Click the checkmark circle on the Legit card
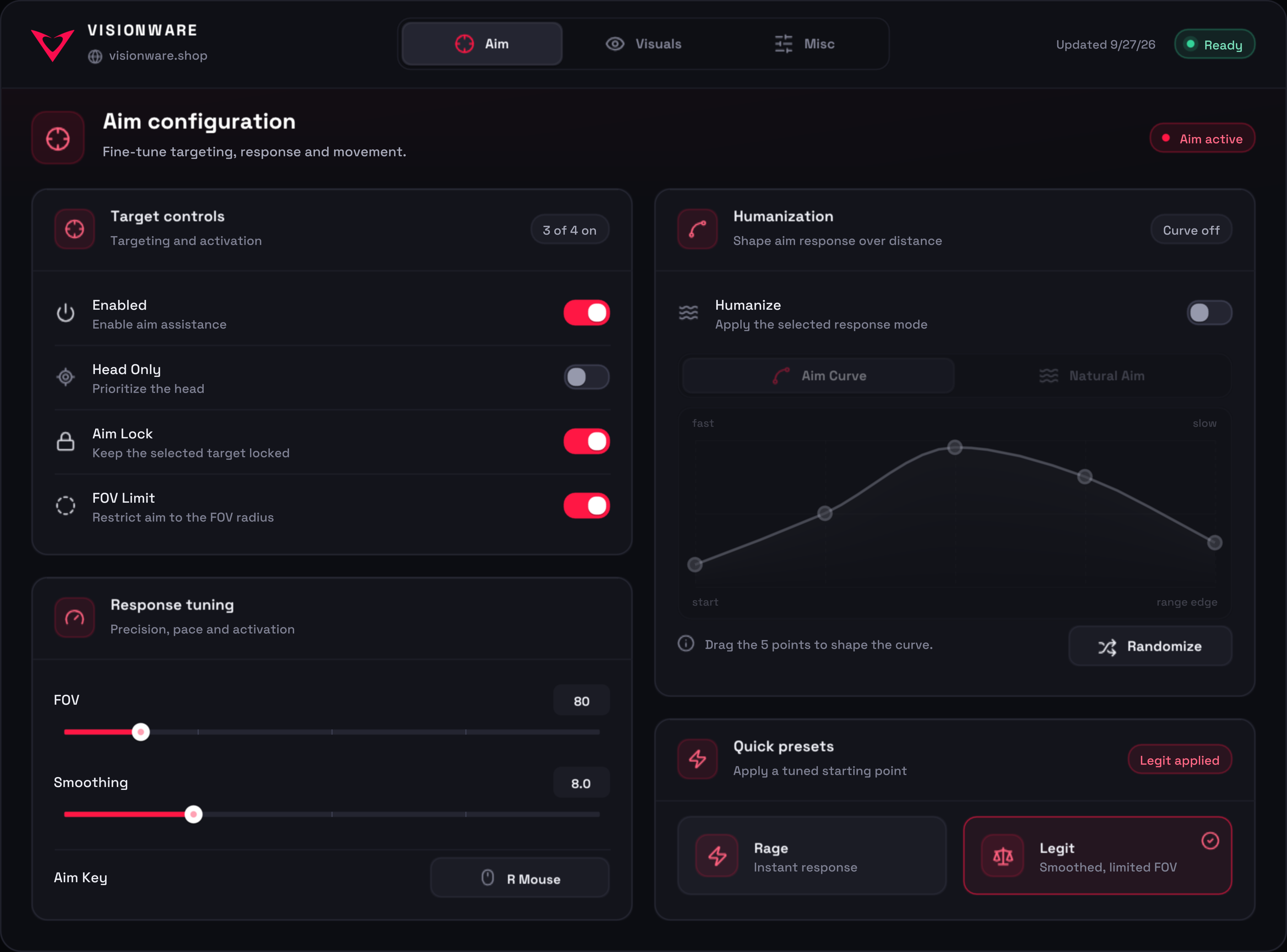The width and height of the screenshot is (1287, 952). click(1210, 841)
